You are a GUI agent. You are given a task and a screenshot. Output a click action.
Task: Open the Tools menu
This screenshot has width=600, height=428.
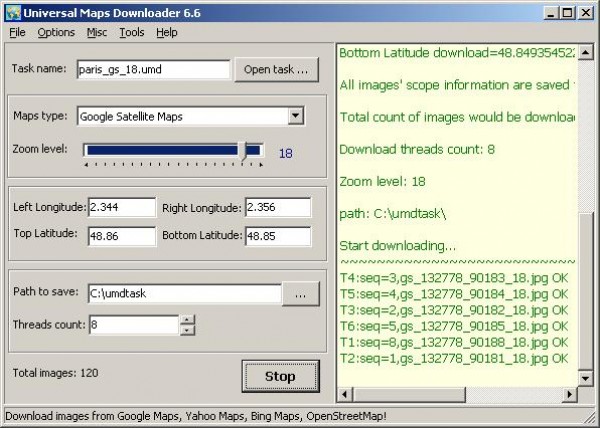pyautogui.click(x=132, y=33)
